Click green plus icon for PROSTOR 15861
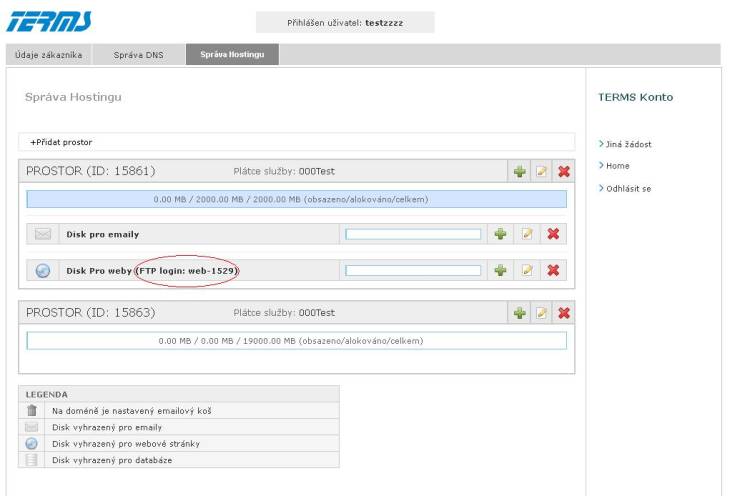This screenshot has width=750, height=496. click(520, 171)
